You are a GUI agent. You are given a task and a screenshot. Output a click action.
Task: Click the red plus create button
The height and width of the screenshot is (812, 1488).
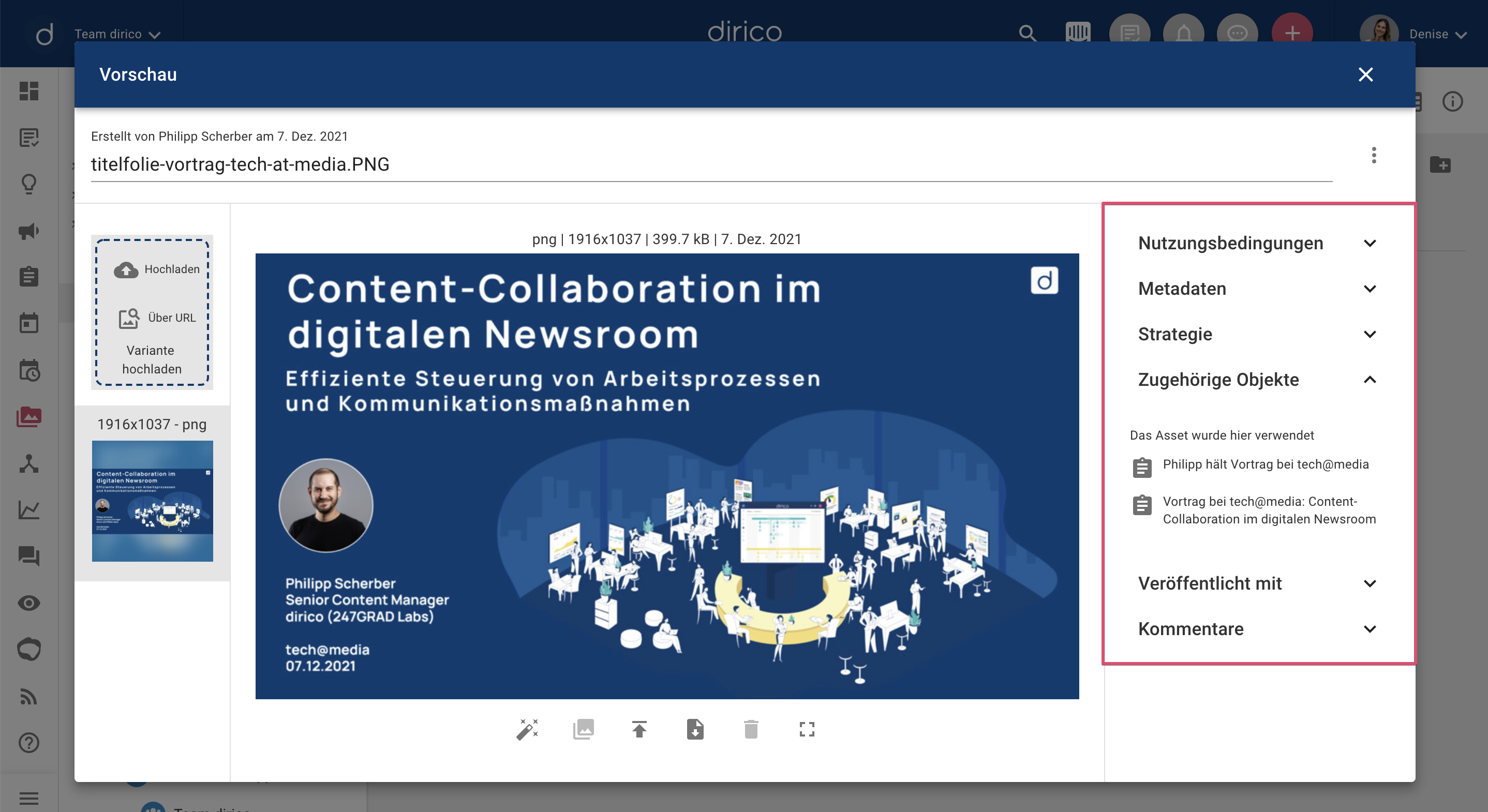[x=1292, y=34]
